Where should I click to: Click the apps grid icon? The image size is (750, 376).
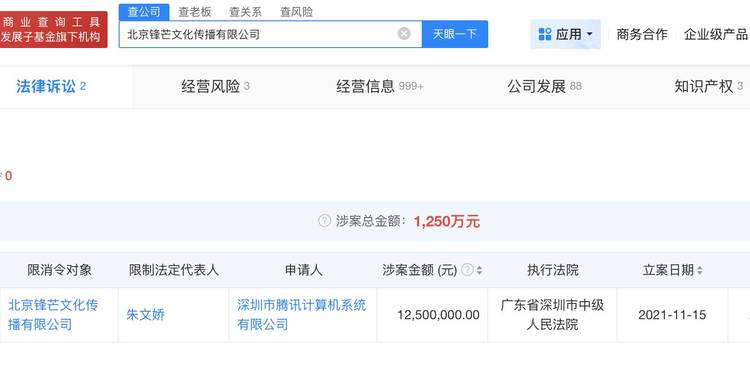545,34
